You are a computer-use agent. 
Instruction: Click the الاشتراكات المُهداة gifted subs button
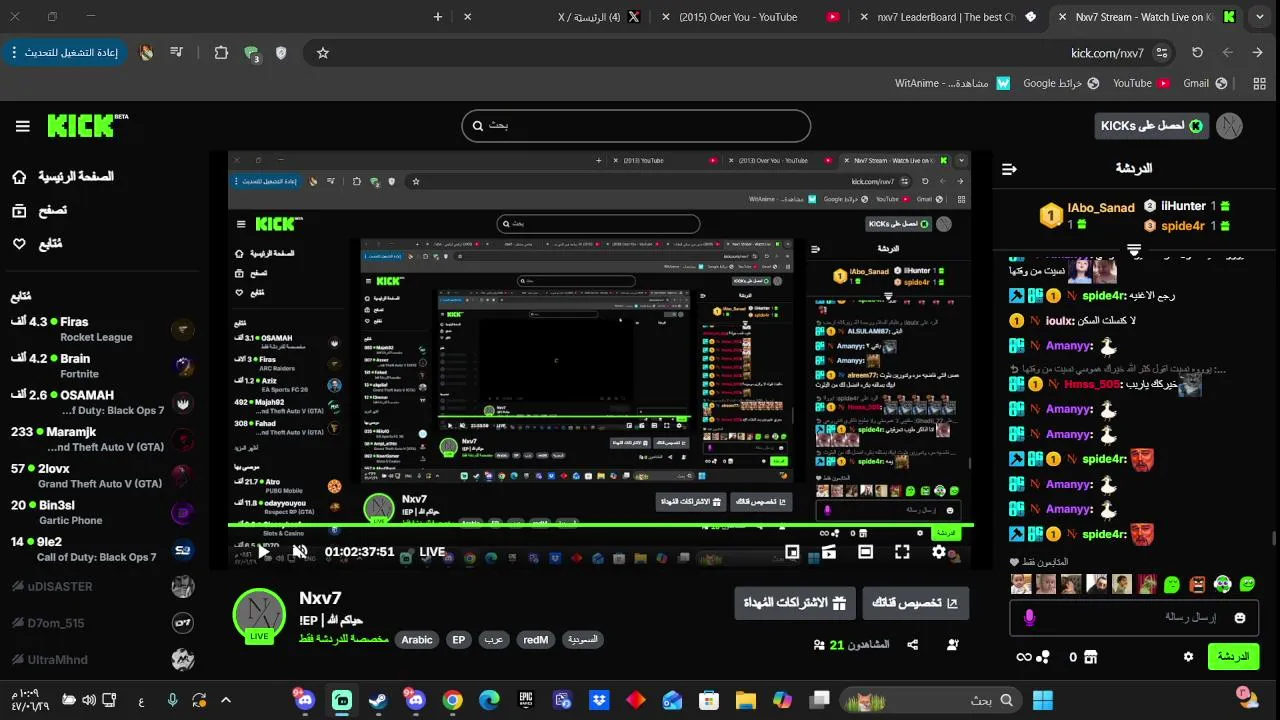pyautogui.click(x=795, y=603)
